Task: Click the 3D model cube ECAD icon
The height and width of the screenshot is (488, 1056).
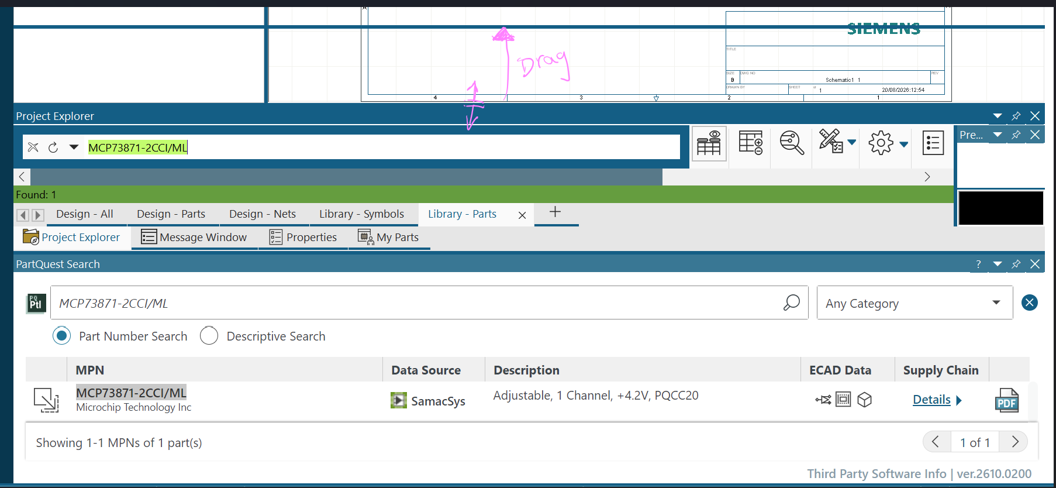Action: click(x=865, y=400)
